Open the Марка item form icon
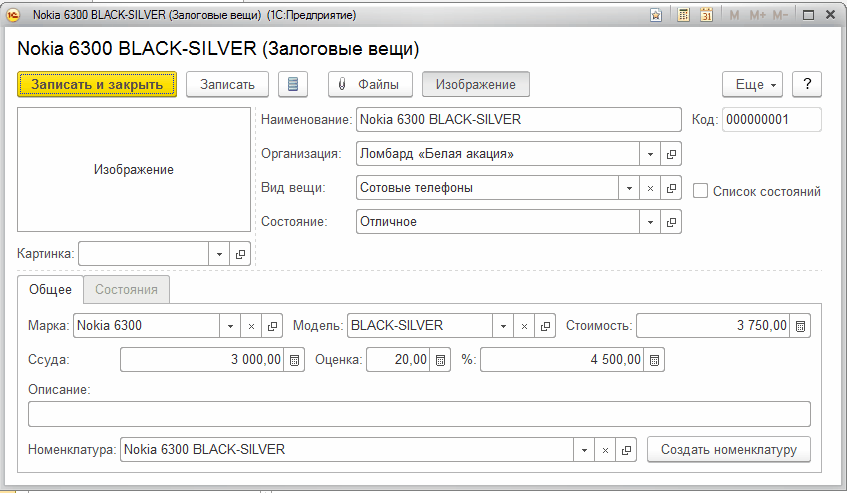The width and height of the screenshot is (847, 493). [272, 326]
